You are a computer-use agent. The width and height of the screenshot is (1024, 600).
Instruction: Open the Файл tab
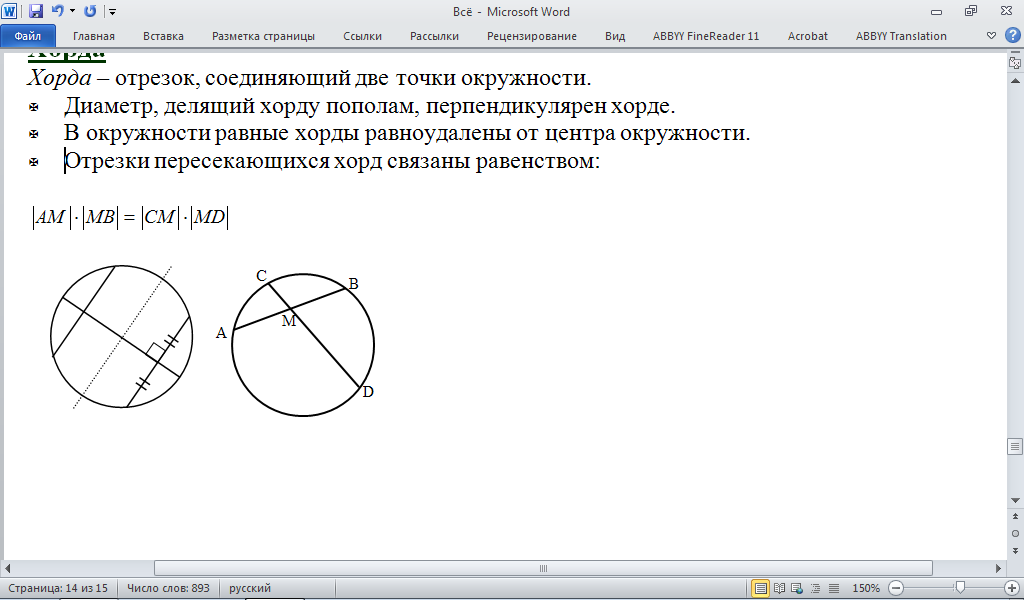click(x=28, y=36)
